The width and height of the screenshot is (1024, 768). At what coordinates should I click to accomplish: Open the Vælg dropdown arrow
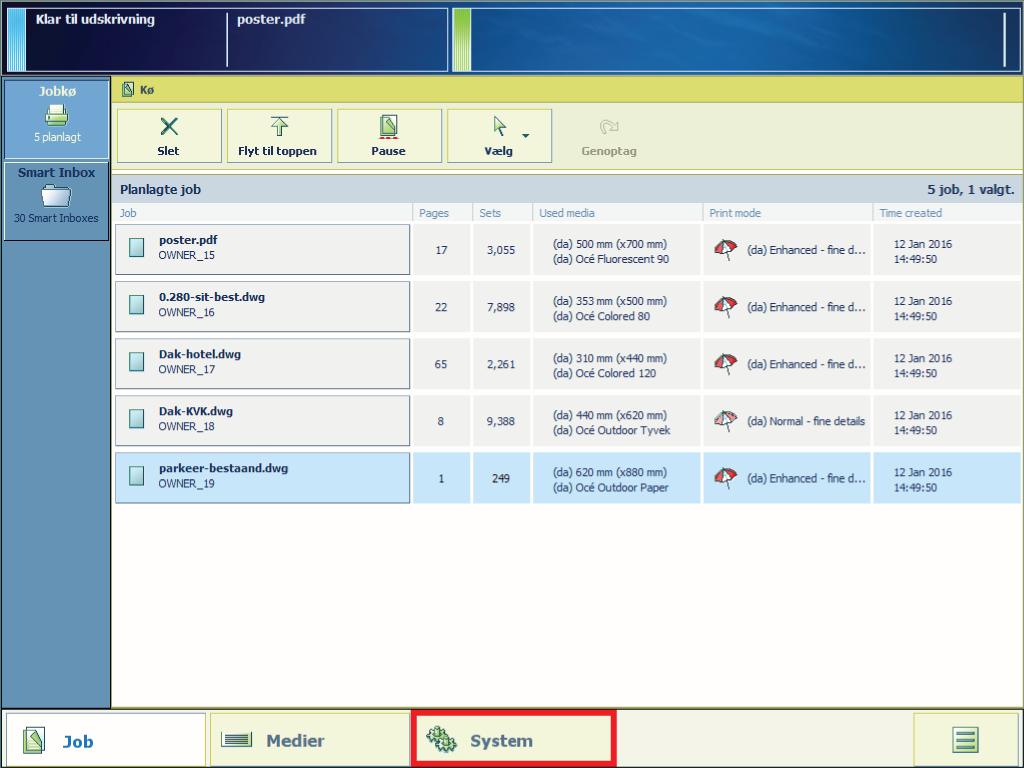point(526,136)
